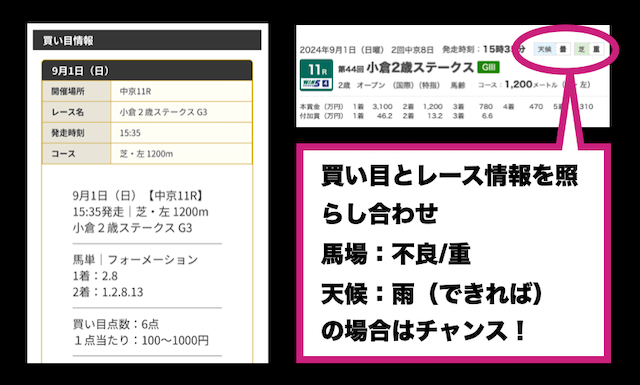Screen dimensions: 640x385
Task: Click the 2着 prize 1,200 value
Action: (433, 107)
